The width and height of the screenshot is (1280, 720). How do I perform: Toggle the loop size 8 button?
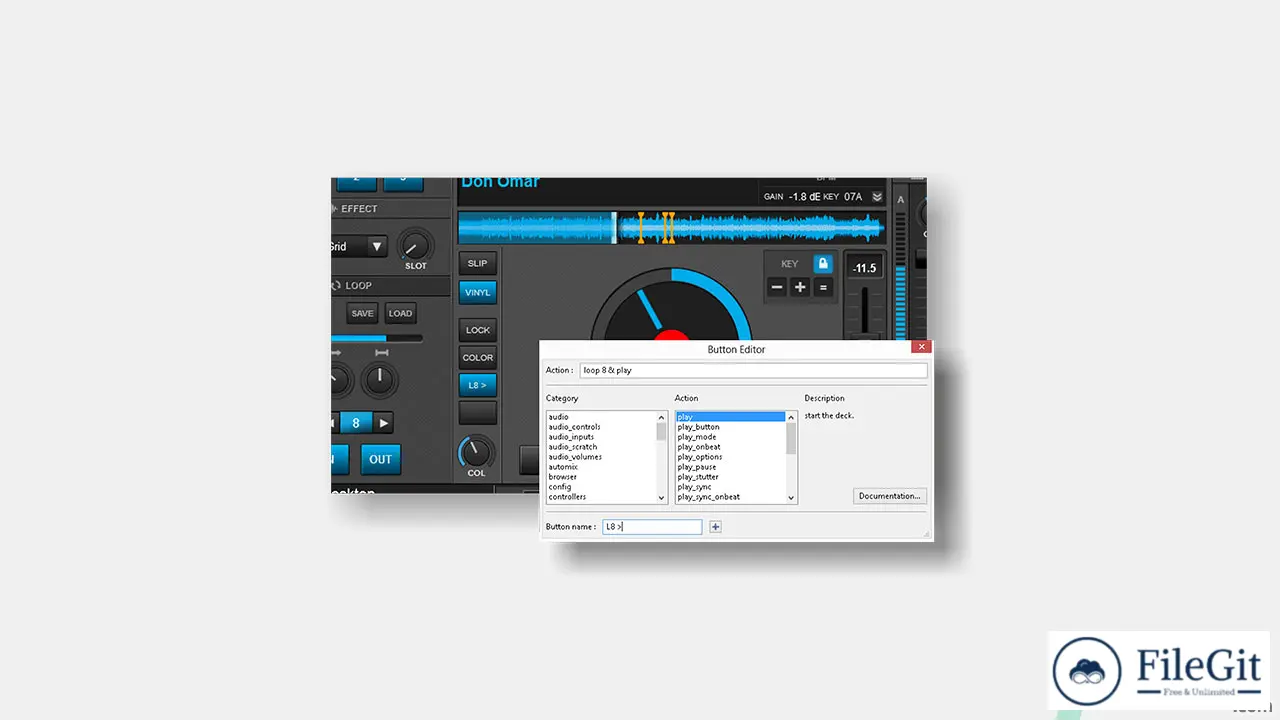click(356, 423)
